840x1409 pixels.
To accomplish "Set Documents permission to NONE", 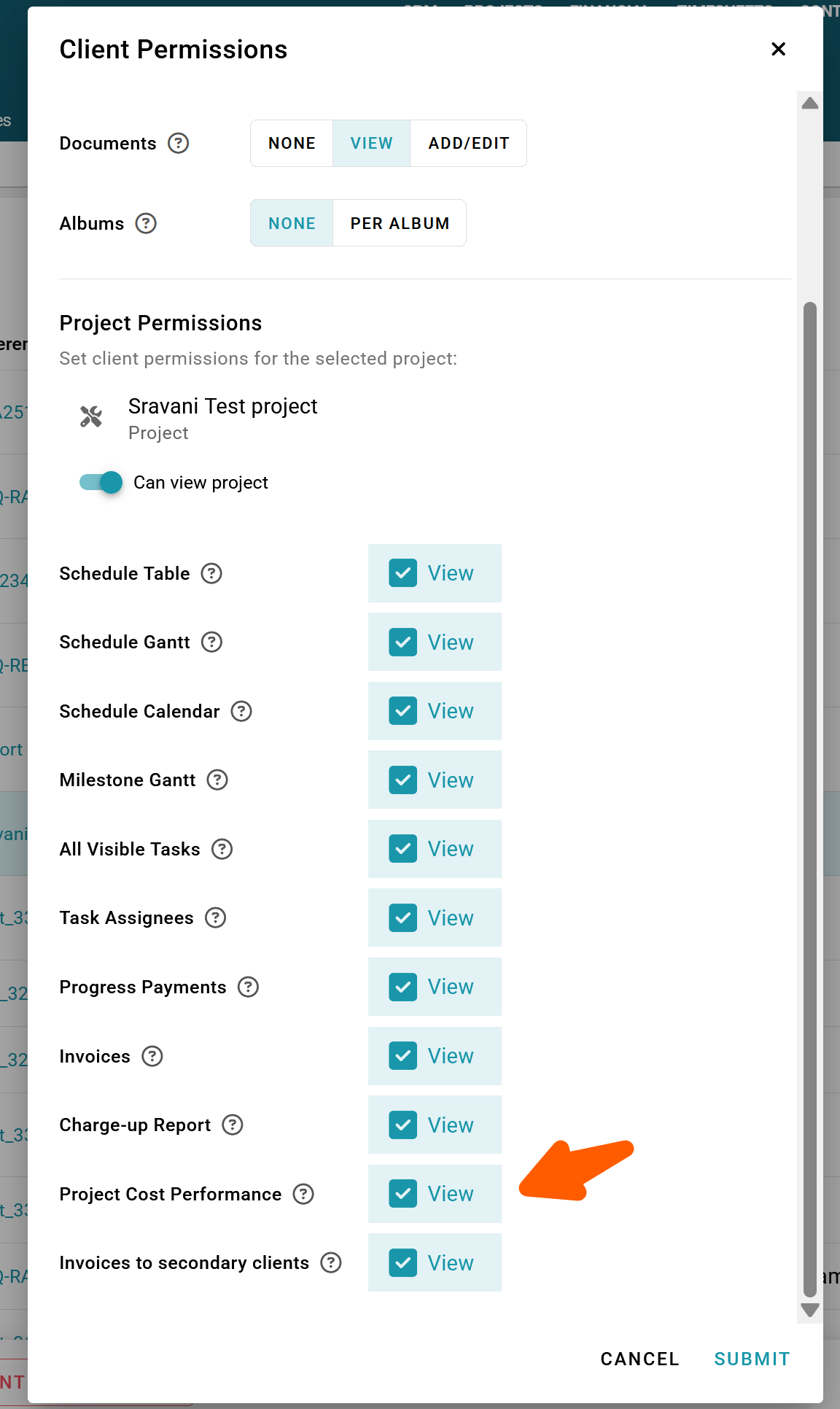I will tap(292, 143).
